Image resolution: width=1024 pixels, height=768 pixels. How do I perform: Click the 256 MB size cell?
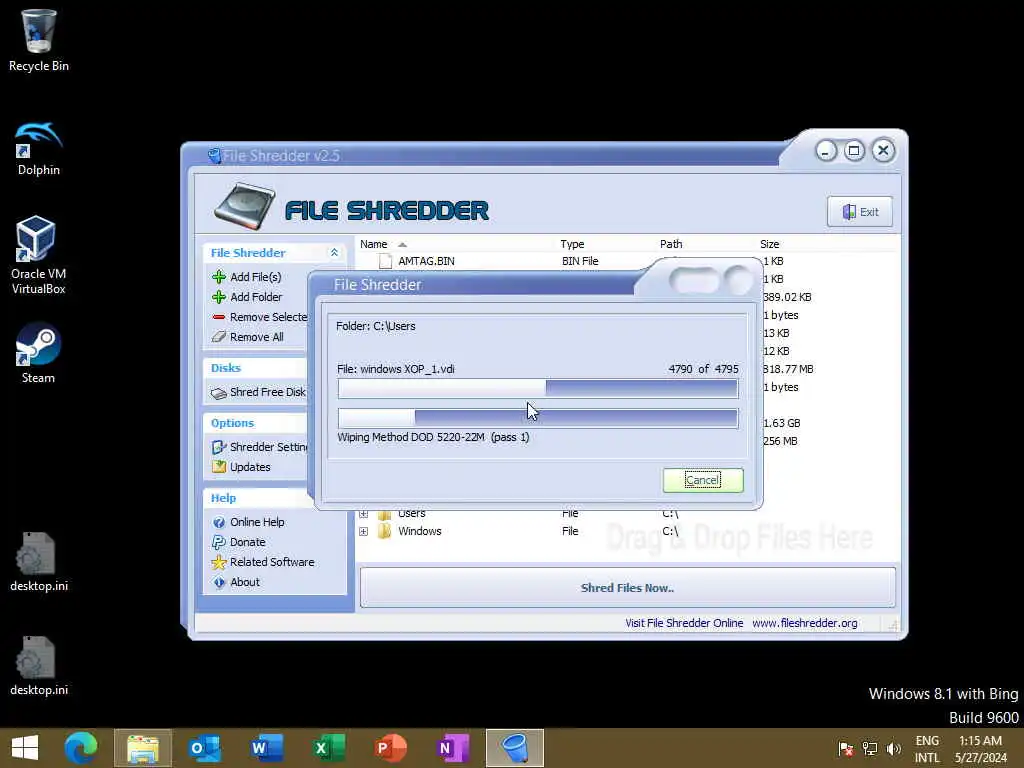[x=780, y=441]
